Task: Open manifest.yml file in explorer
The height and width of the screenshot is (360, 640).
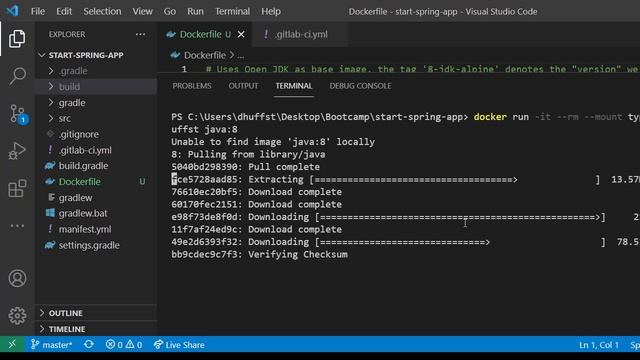Action: (96, 229)
